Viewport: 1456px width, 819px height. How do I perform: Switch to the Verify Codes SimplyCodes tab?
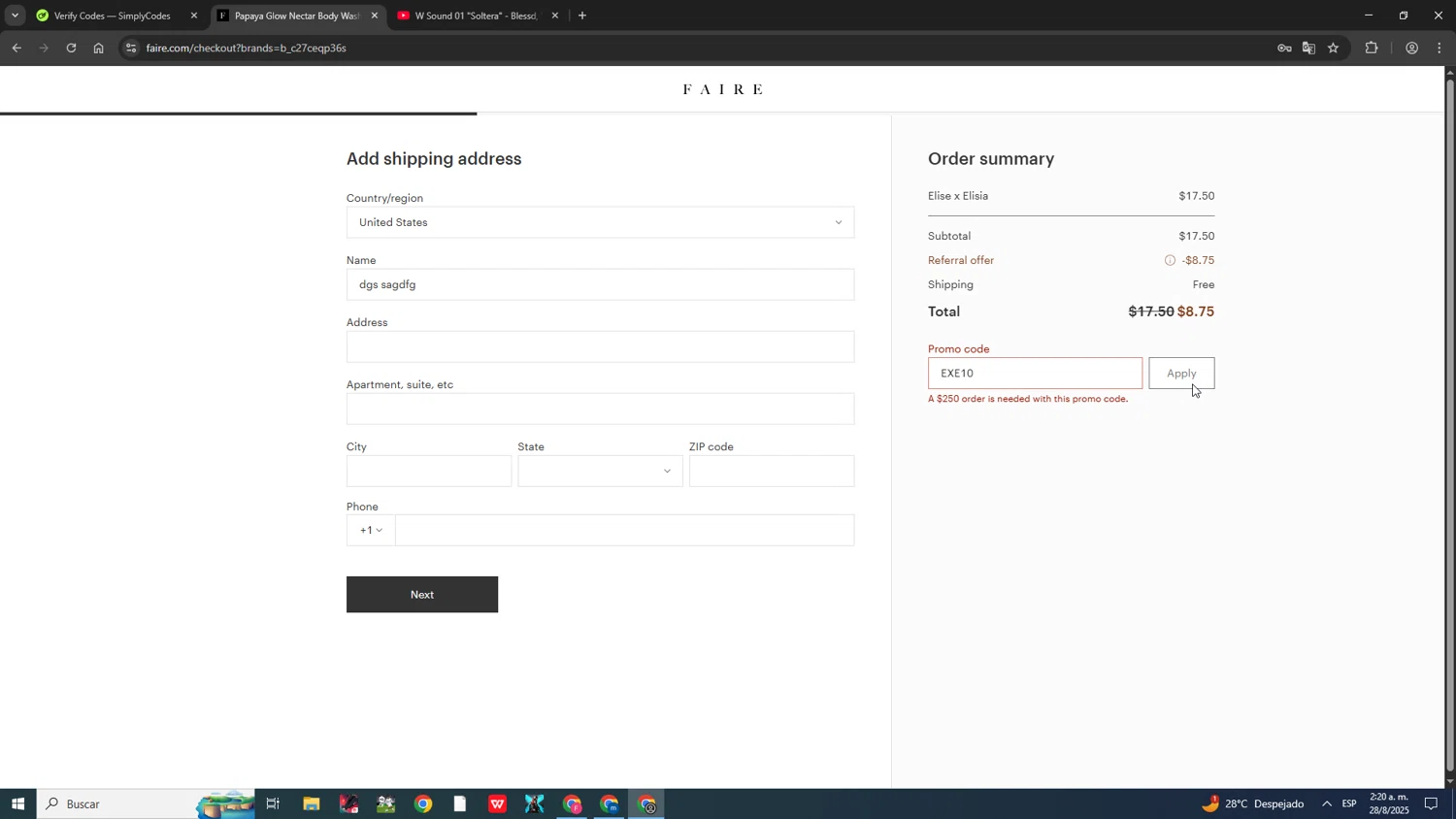point(112,16)
